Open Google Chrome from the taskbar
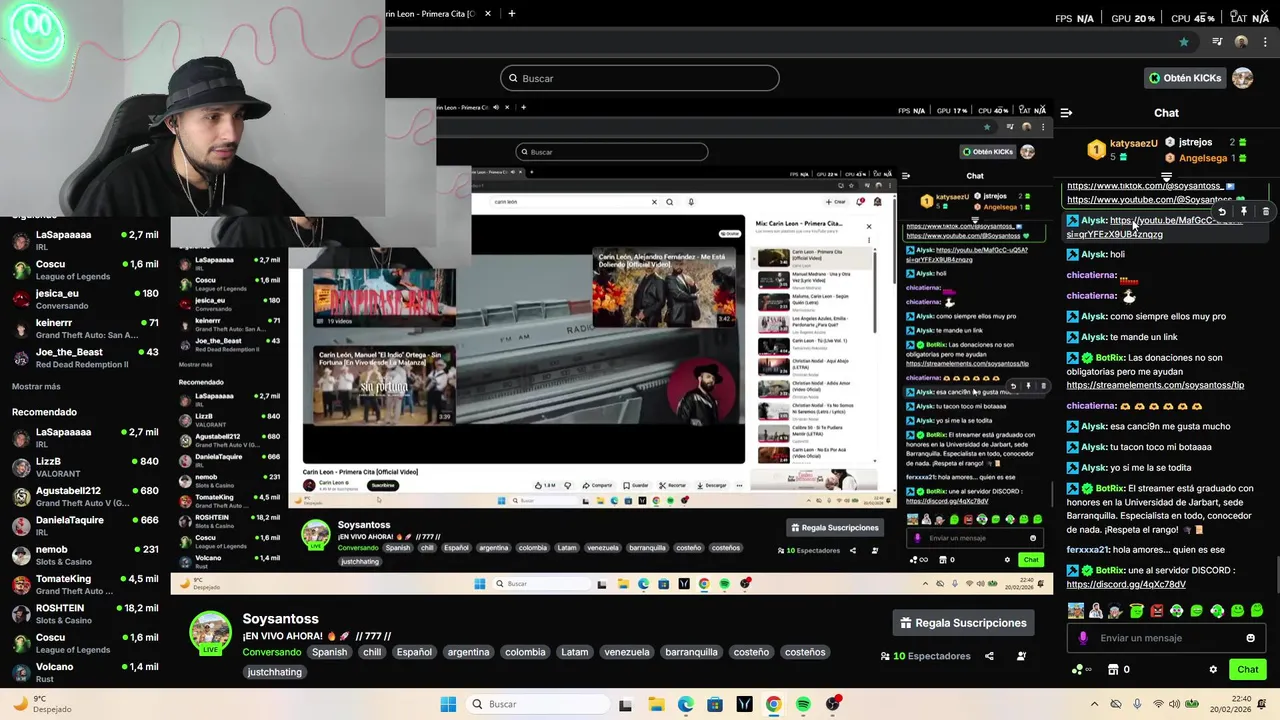 click(773, 704)
